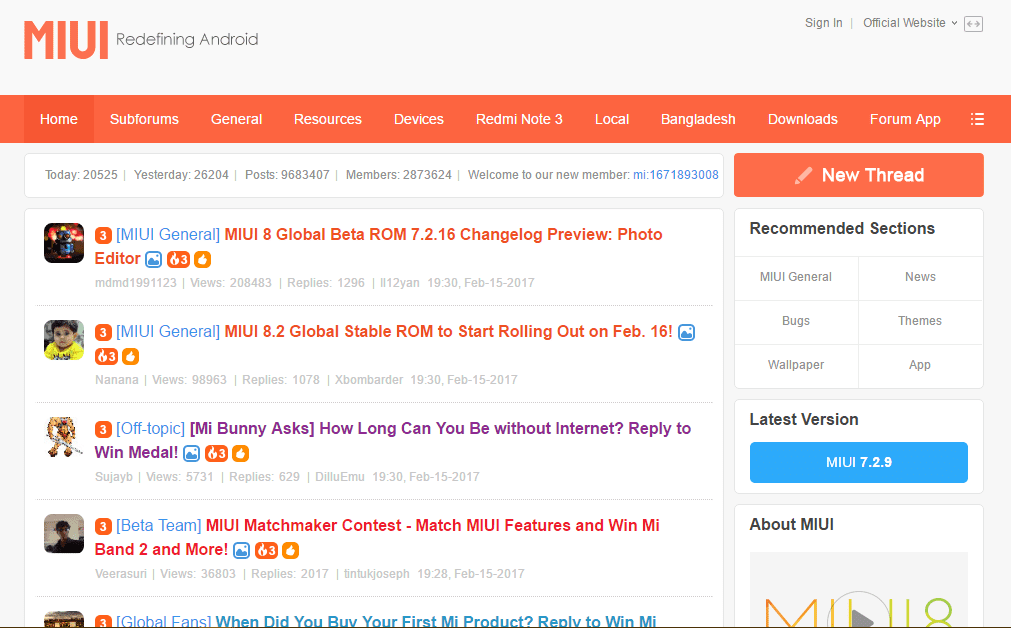Click [Beta Team] category tag
The width and height of the screenshot is (1011, 628).
point(159,525)
